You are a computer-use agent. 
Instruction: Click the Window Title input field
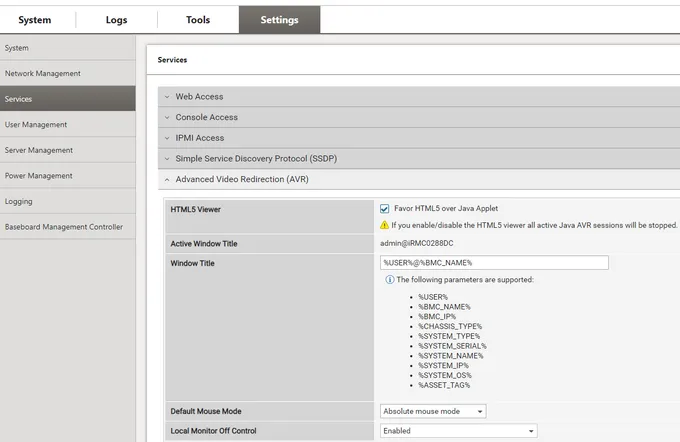pos(494,262)
